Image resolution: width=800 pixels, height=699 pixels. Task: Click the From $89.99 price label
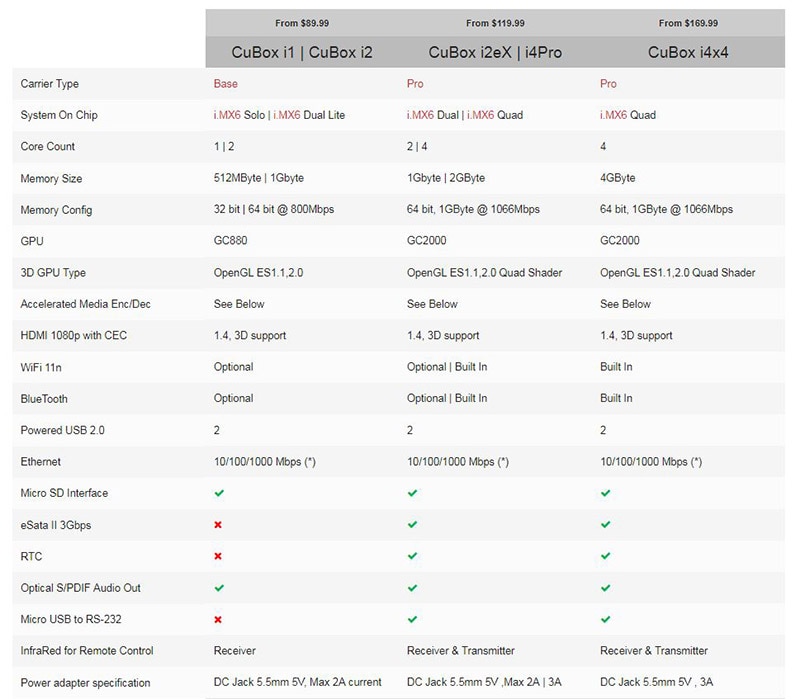pyautogui.click(x=302, y=23)
